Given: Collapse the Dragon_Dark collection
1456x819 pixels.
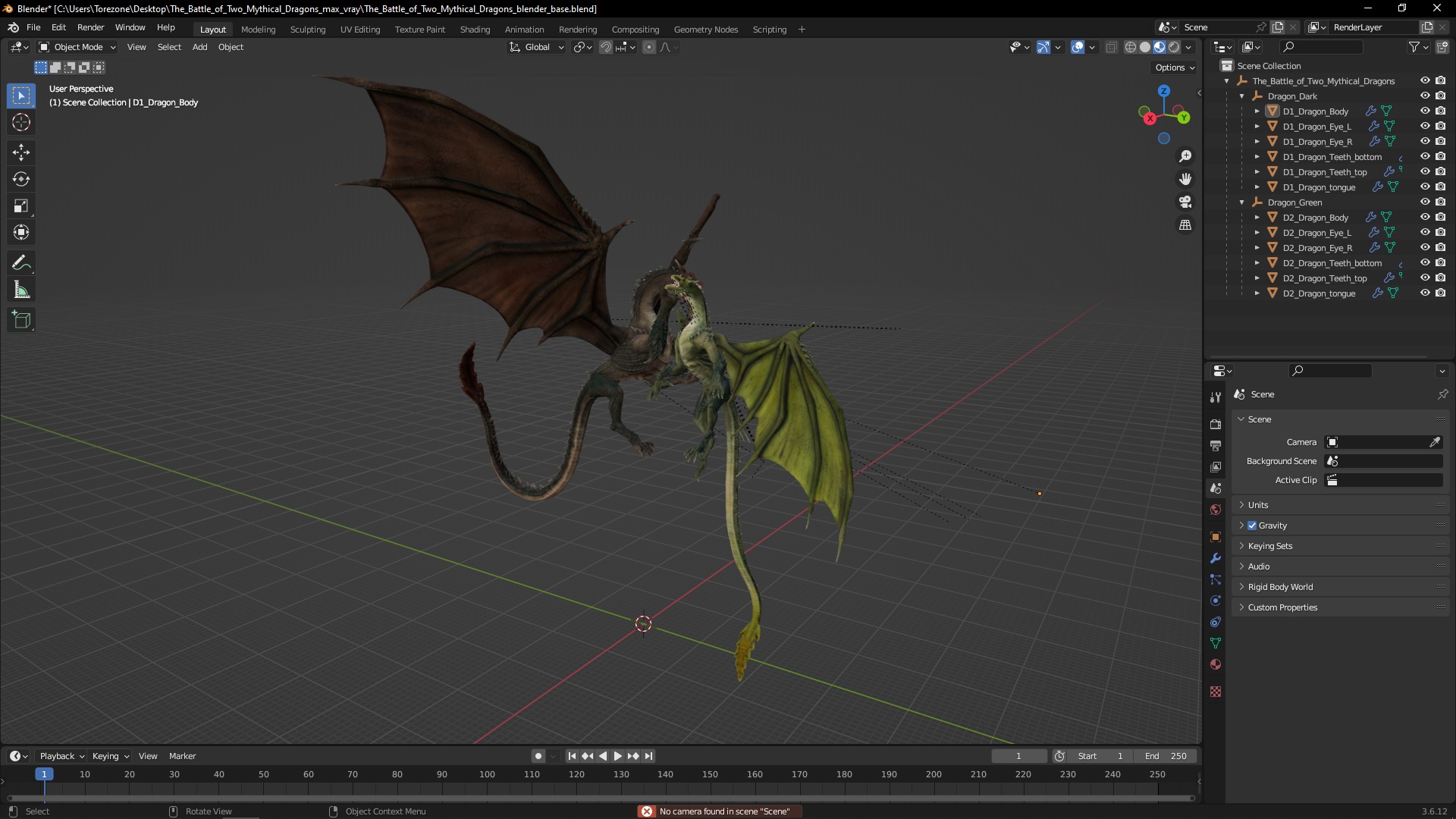Looking at the screenshot, I should 1241,96.
